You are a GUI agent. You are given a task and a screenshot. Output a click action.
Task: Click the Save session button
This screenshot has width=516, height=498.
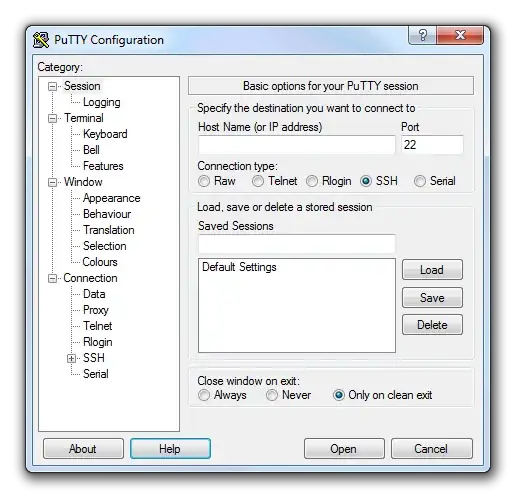point(432,298)
